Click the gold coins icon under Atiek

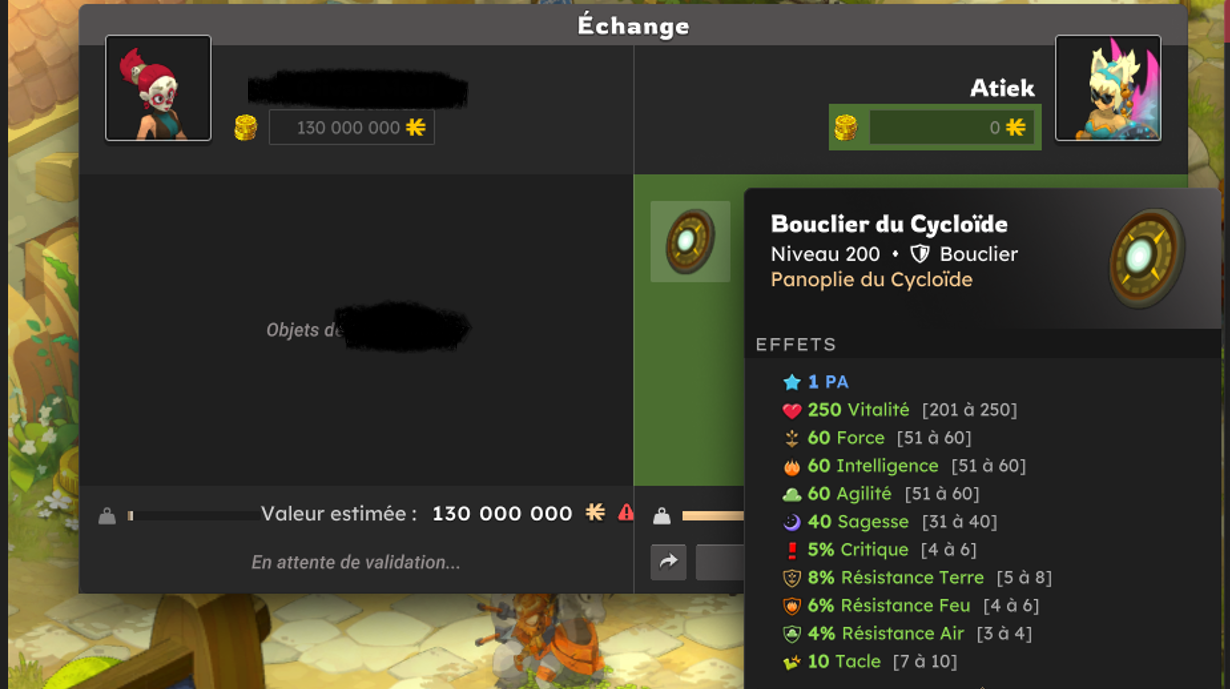[x=846, y=127]
